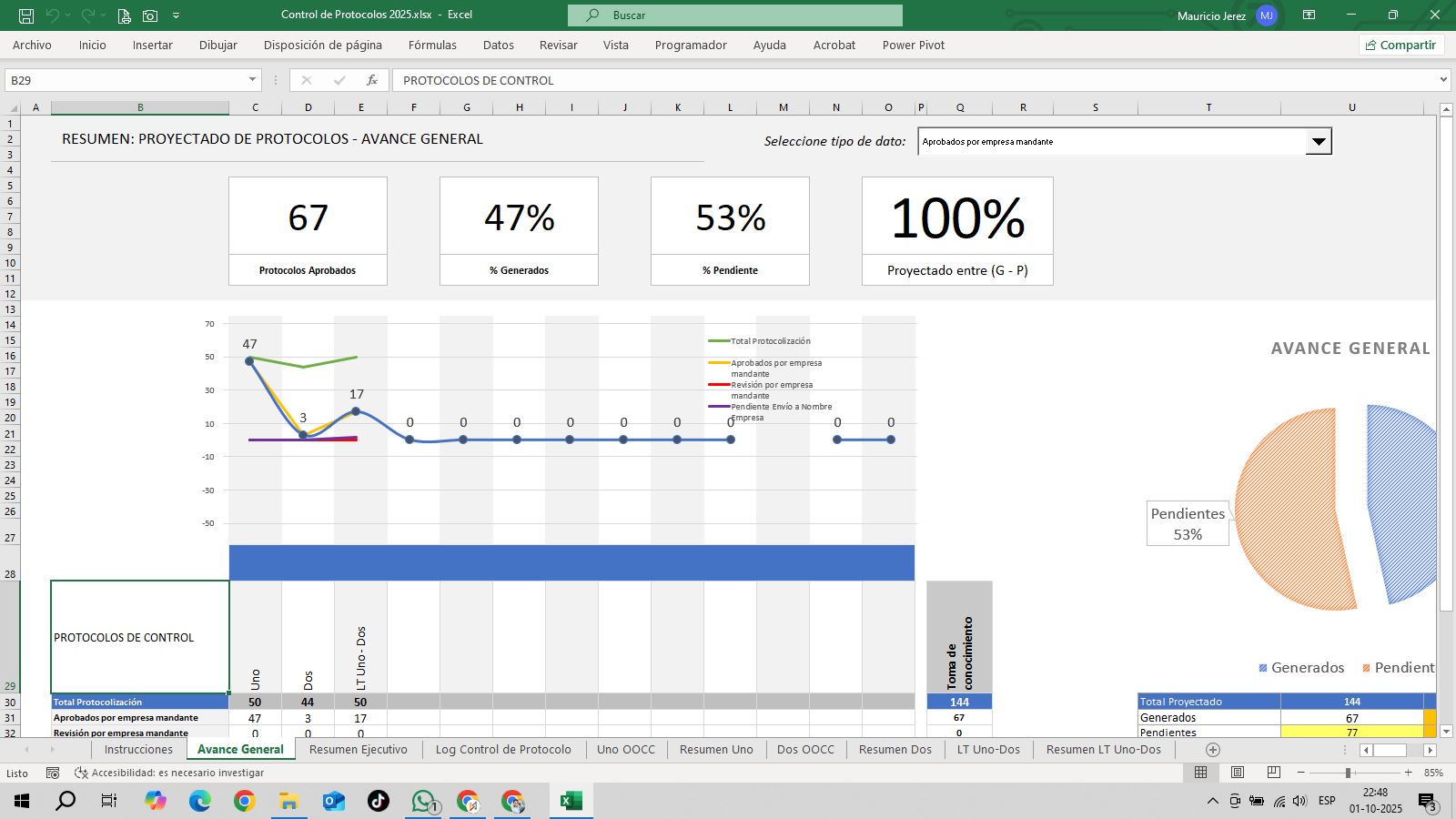Image resolution: width=1456 pixels, height=819 pixels.
Task: Click the camera icon in quick access toolbar
Action: pyautogui.click(x=149, y=15)
